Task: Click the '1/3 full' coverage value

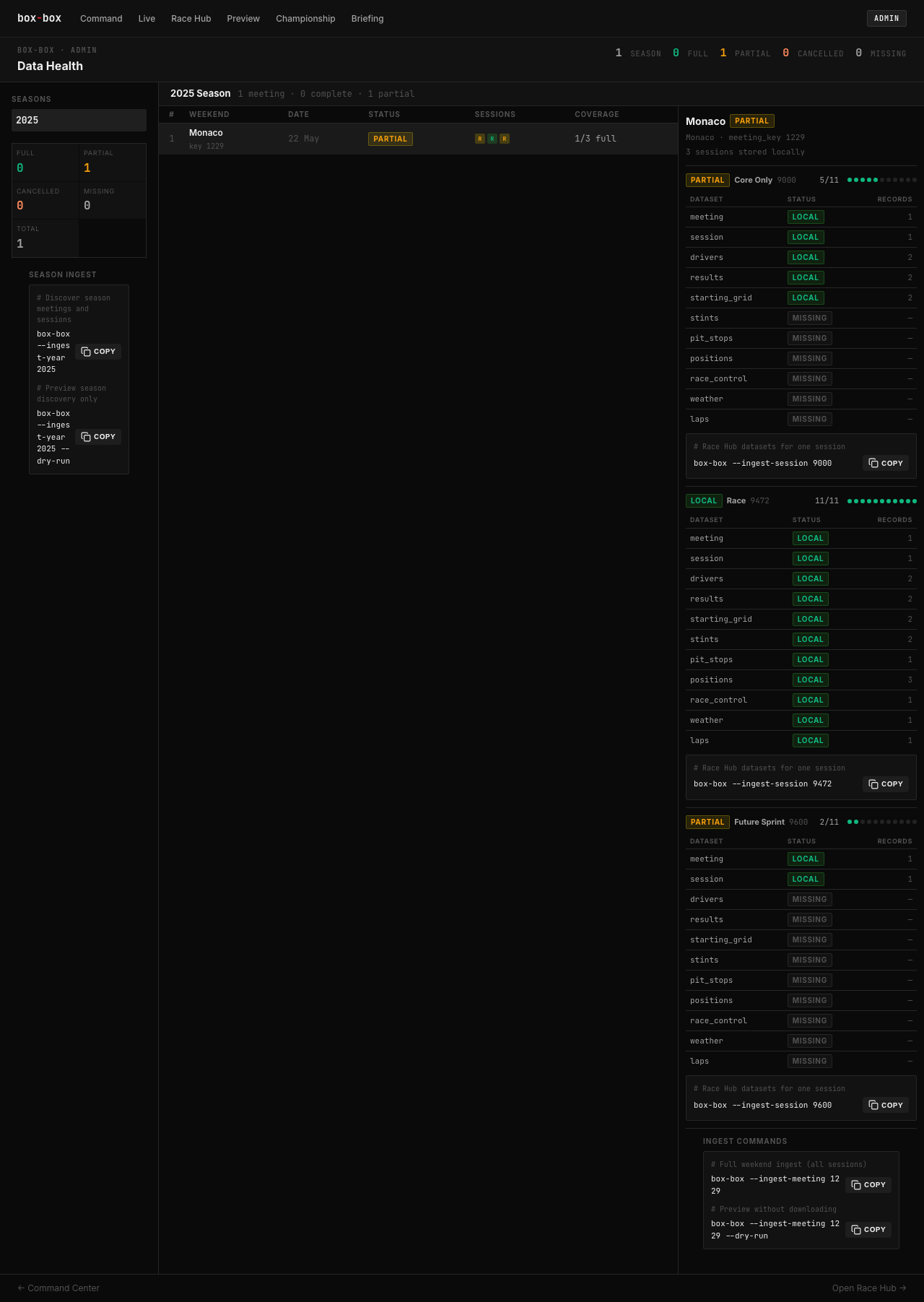Action: pos(596,139)
